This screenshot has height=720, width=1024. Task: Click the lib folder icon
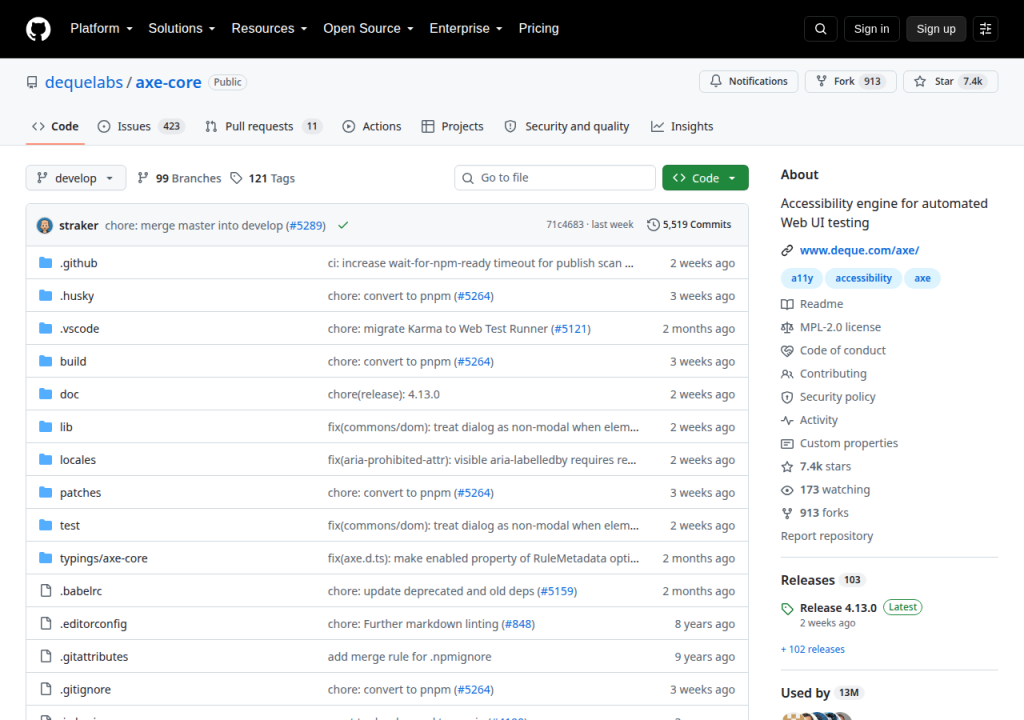click(45, 427)
